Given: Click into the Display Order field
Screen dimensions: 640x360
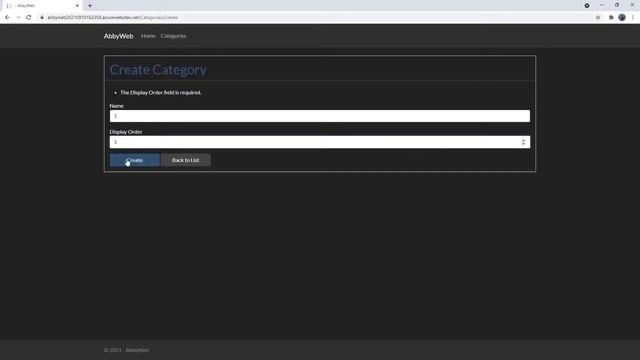Looking at the screenshot, I should point(320,142).
